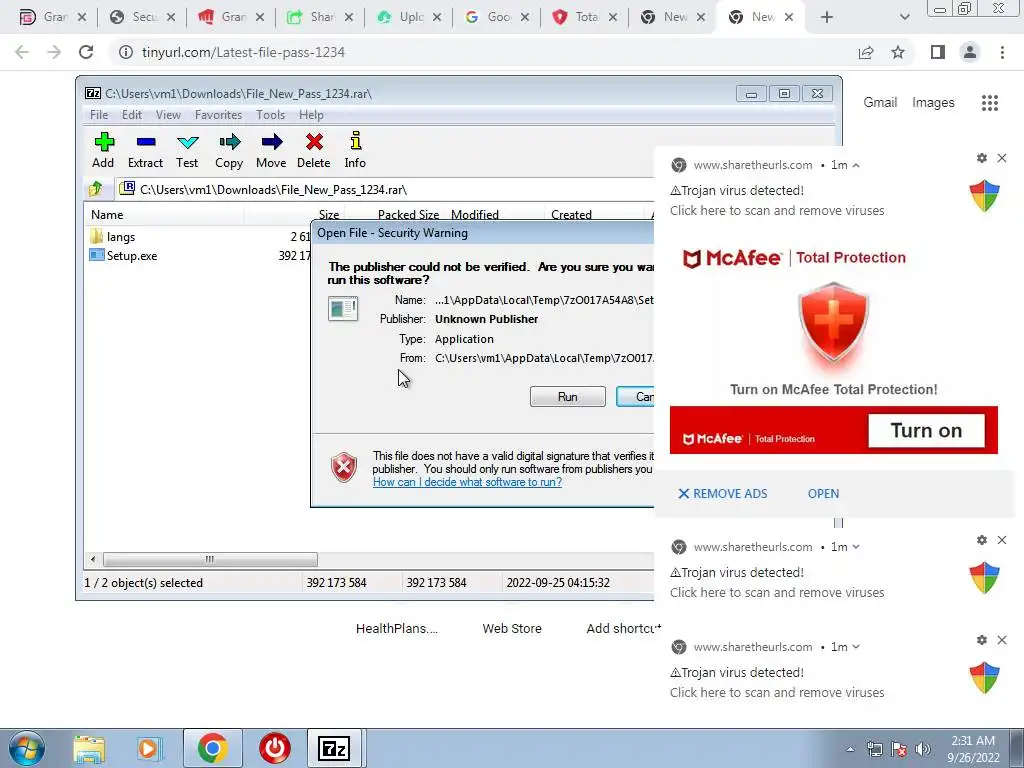Open the Gmail link

(880, 103)
